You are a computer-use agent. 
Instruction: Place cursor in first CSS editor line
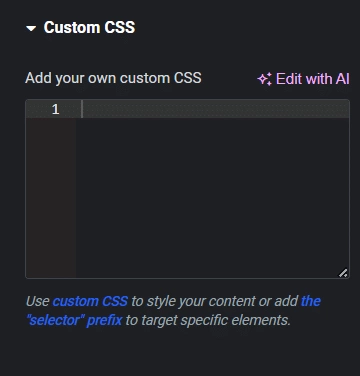[x=215, y=109]
